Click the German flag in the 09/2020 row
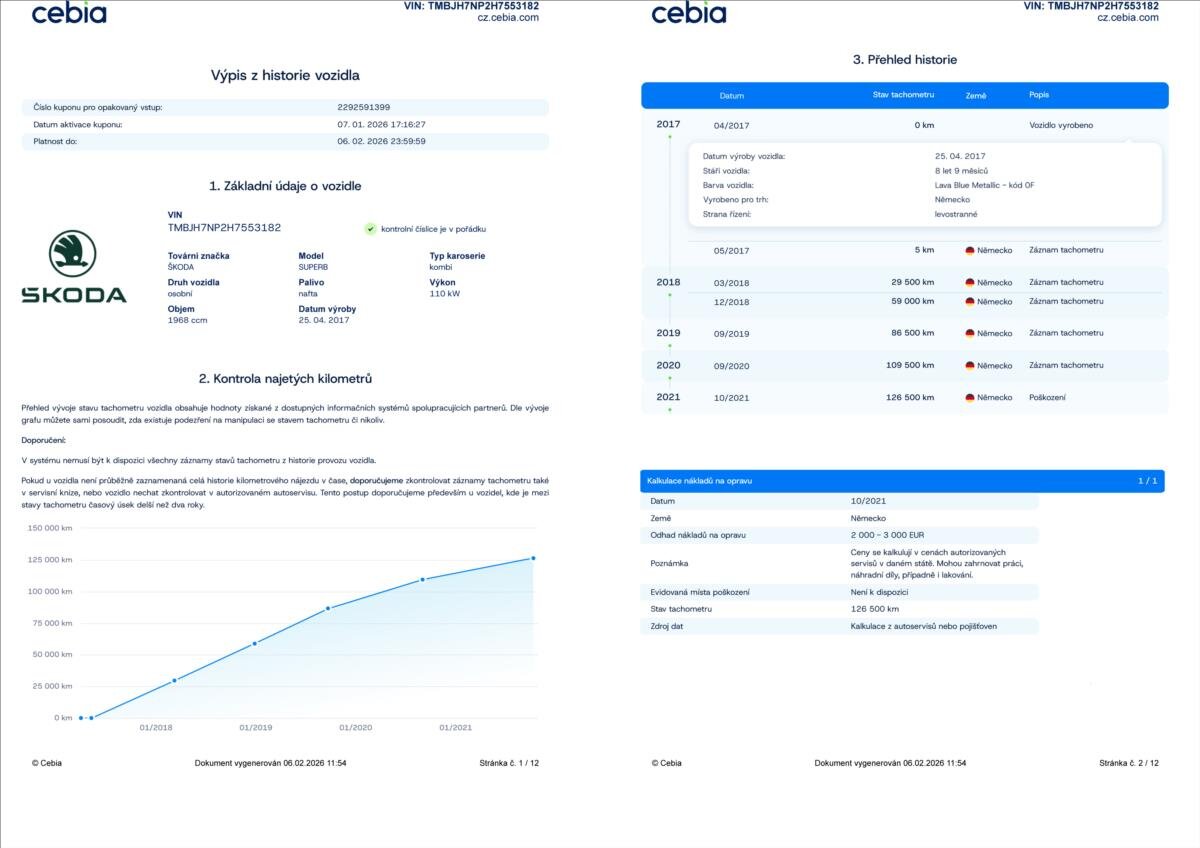The width and height of the screenshot is (1200, 848). click(970, 366)
